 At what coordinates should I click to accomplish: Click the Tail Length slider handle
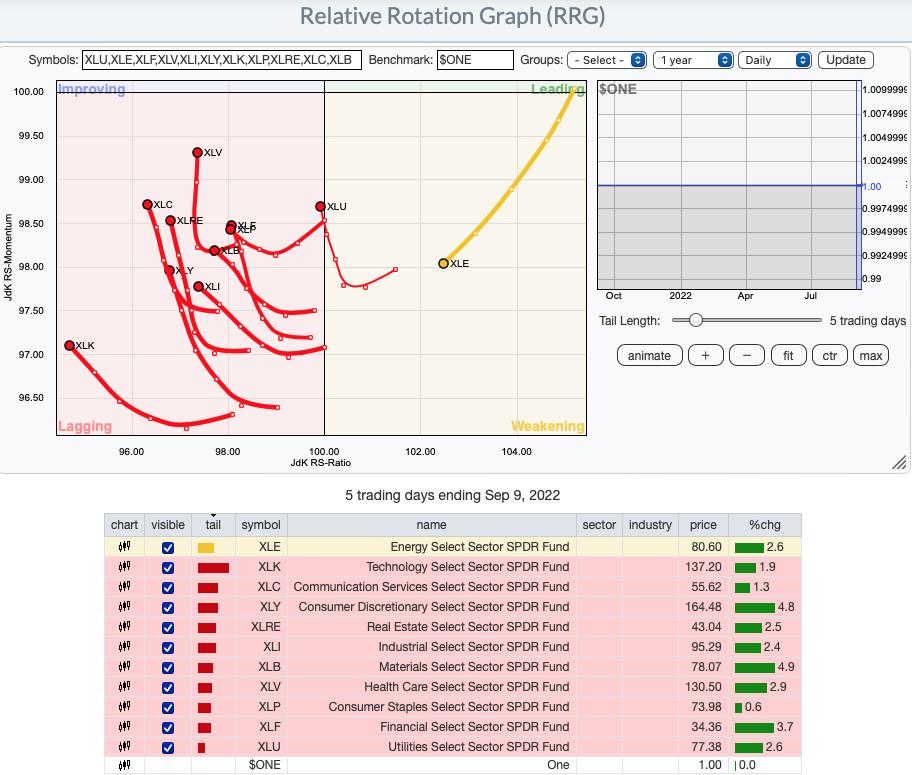tap(695, 320)
